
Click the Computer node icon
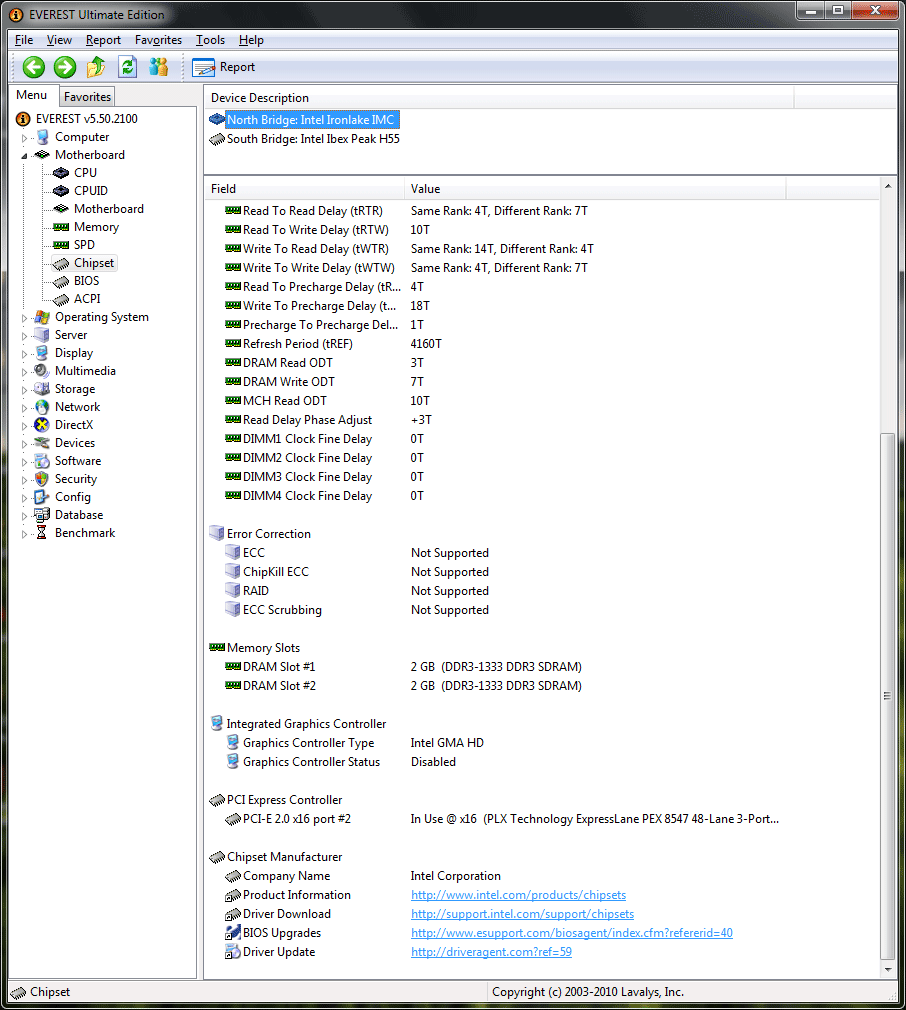click(42, 137)
